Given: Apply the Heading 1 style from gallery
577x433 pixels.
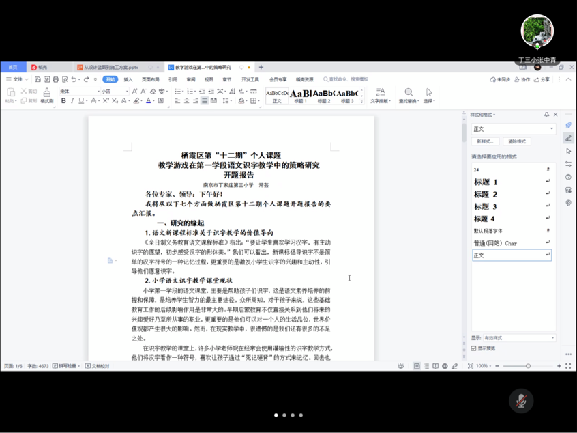Looking at the screenshot, I should click(301, 96).
